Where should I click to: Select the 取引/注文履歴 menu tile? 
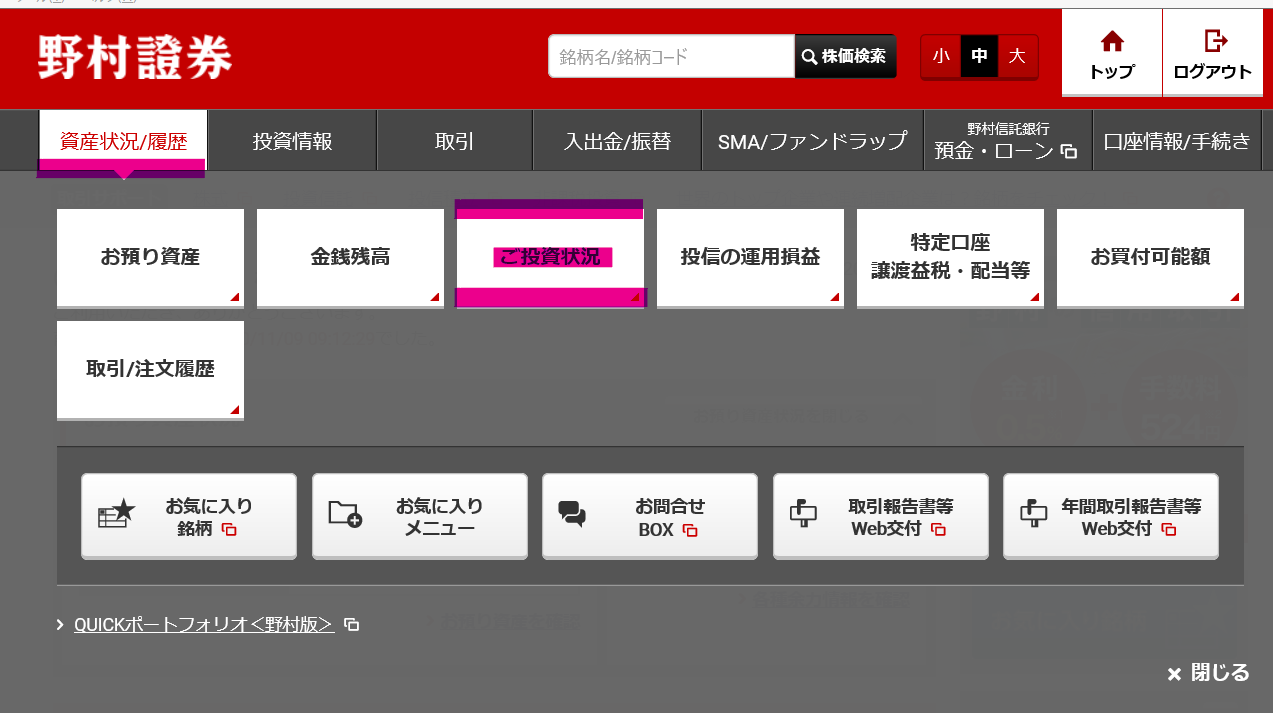click(150, 370)
